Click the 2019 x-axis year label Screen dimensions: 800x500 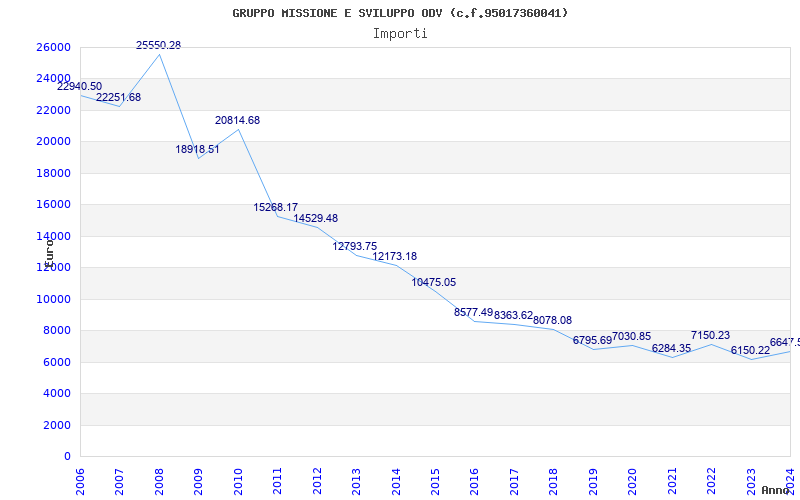click(x=593, y=482)
